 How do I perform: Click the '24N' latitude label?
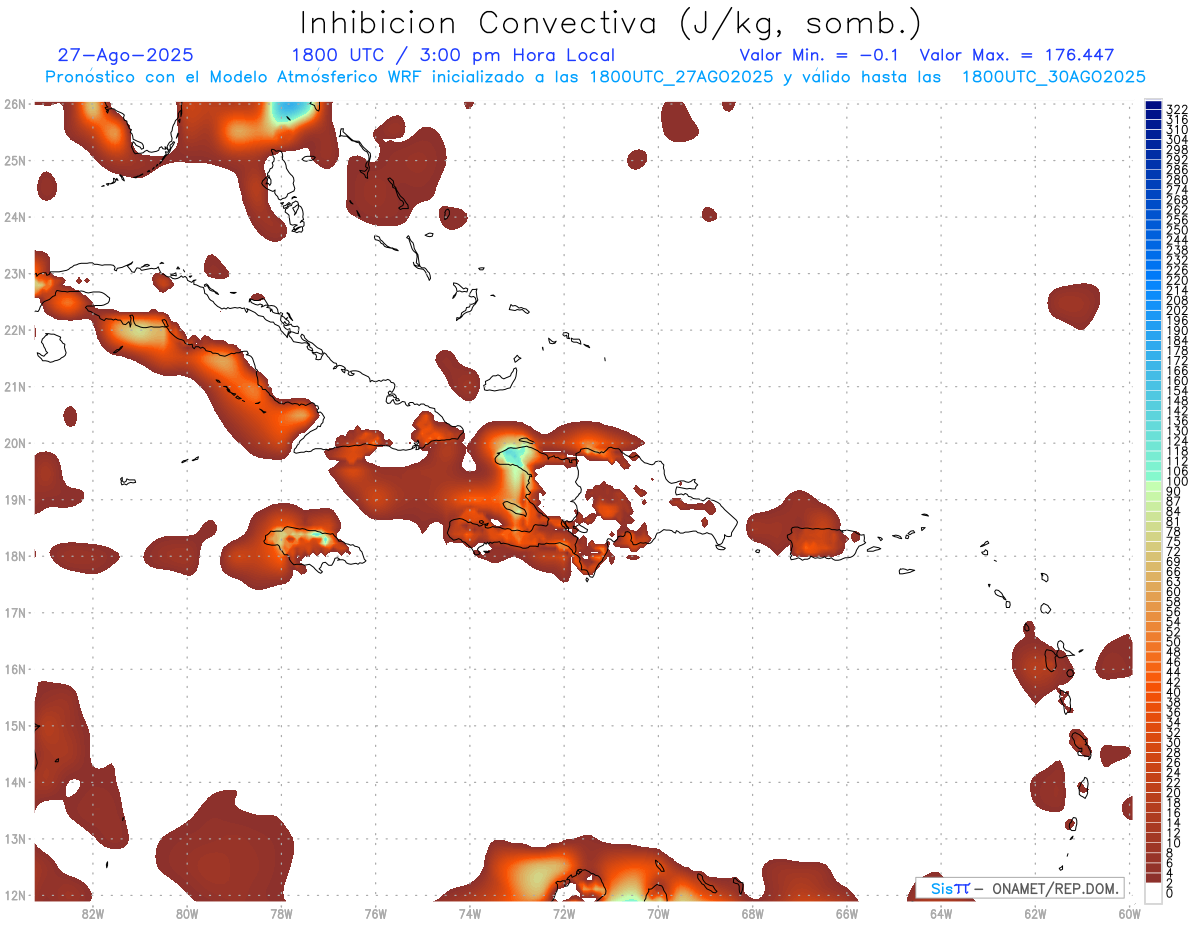(14, 216)
